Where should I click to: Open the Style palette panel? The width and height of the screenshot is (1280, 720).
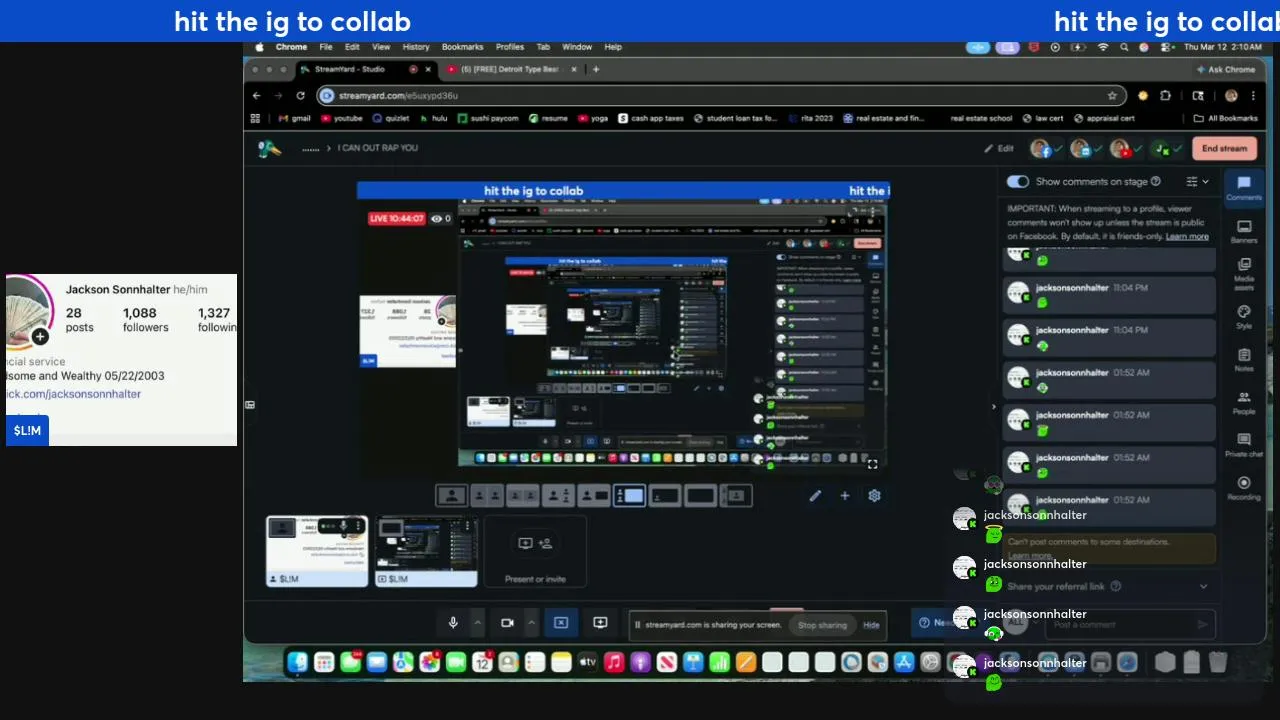(1244, 317)
